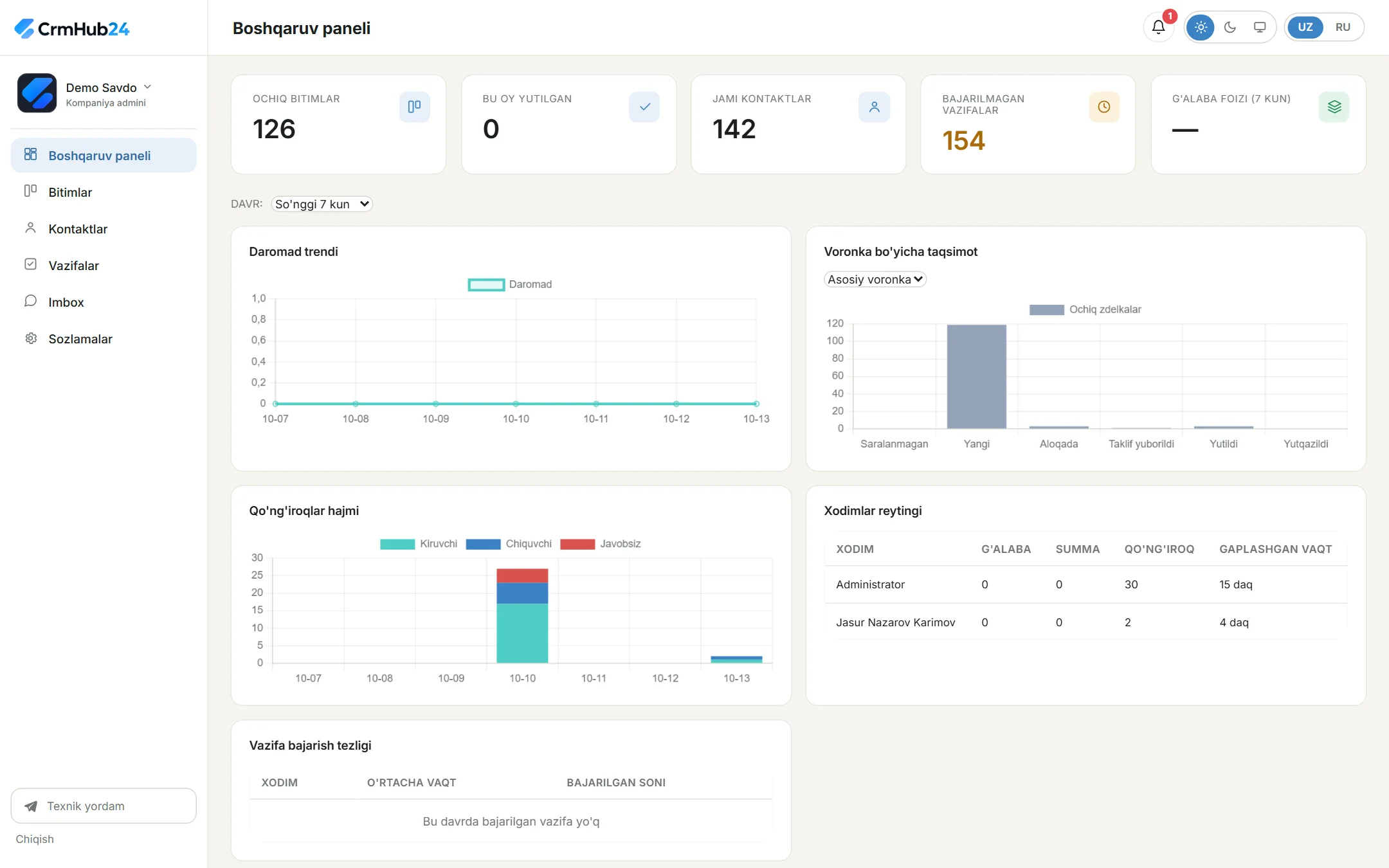Expand the Demo Savdo company chevron
1389x868 pixels.
click(x=147, y=87)
